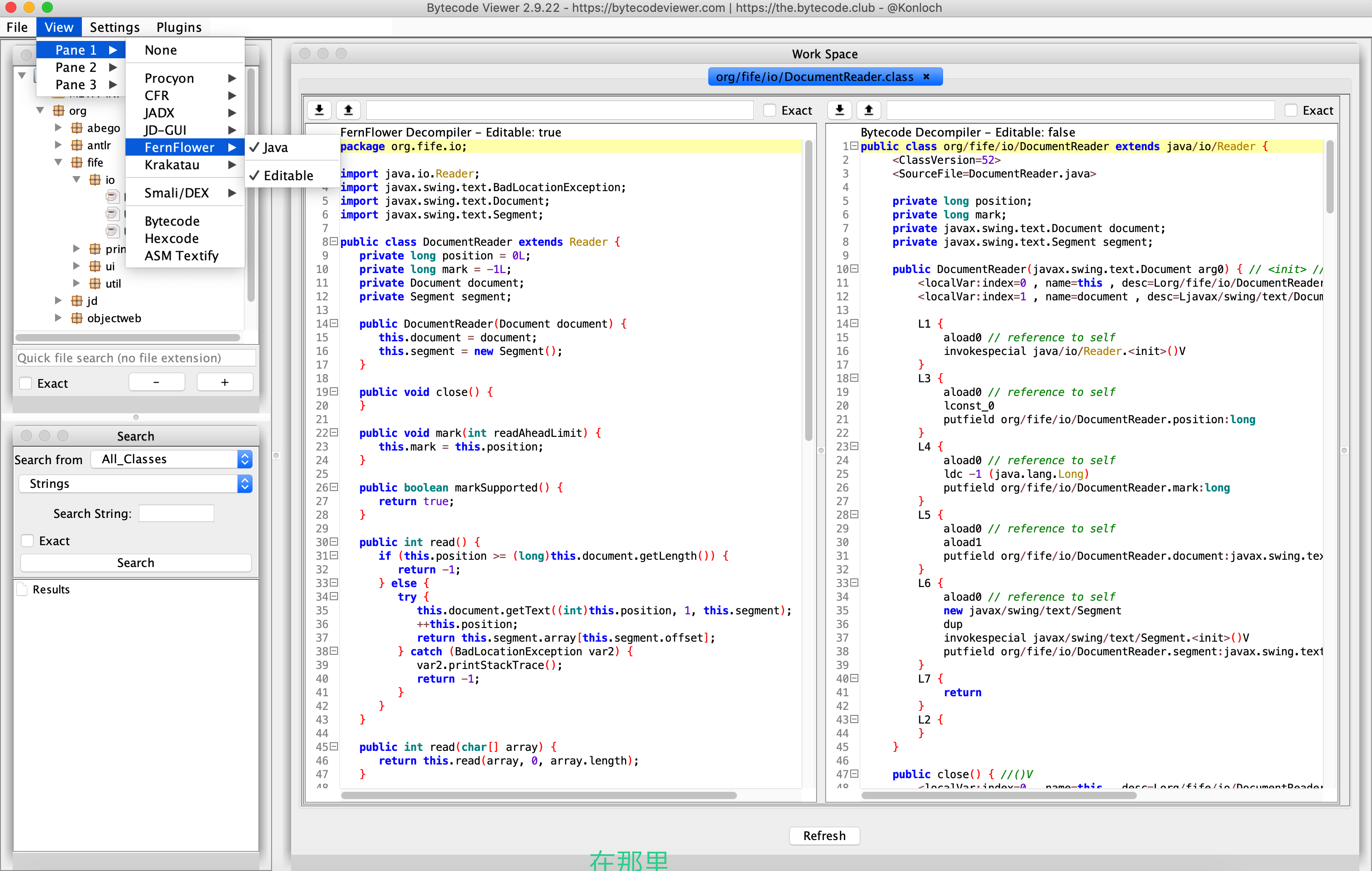Close the DocumentReader.class tab via X icon
The height and width of the screenshot is (871, 1372).
927,76
